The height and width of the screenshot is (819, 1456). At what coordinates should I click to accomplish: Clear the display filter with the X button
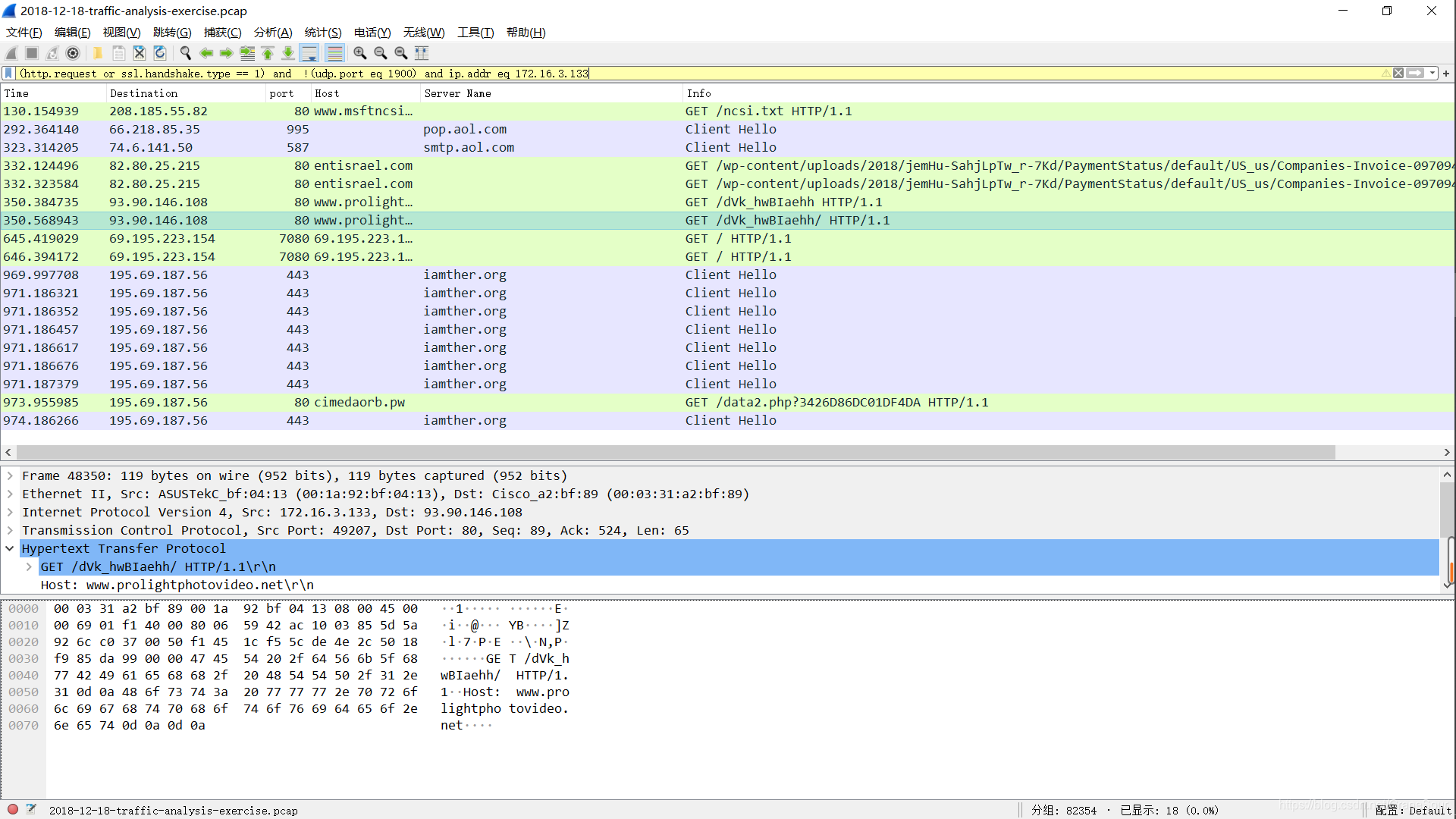coord(1398,74)
